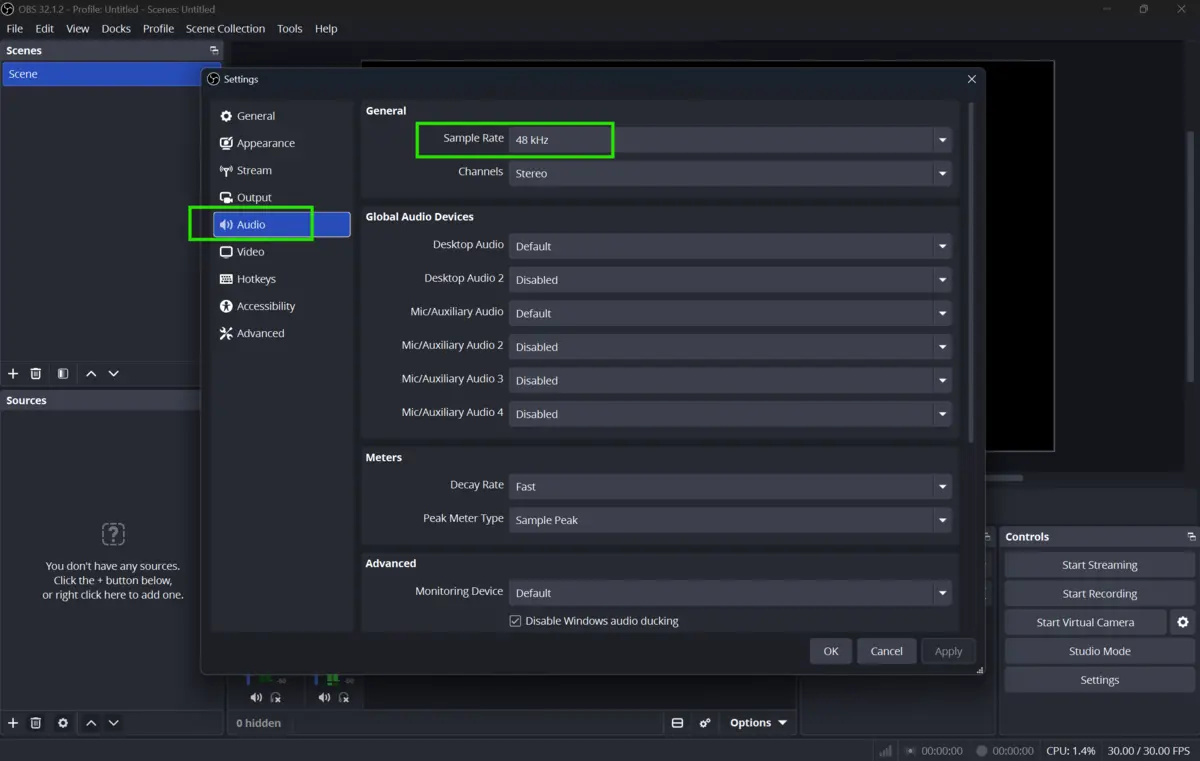
Task: Open Accessibility settings in the sidebar
Action: pos(282,306)
